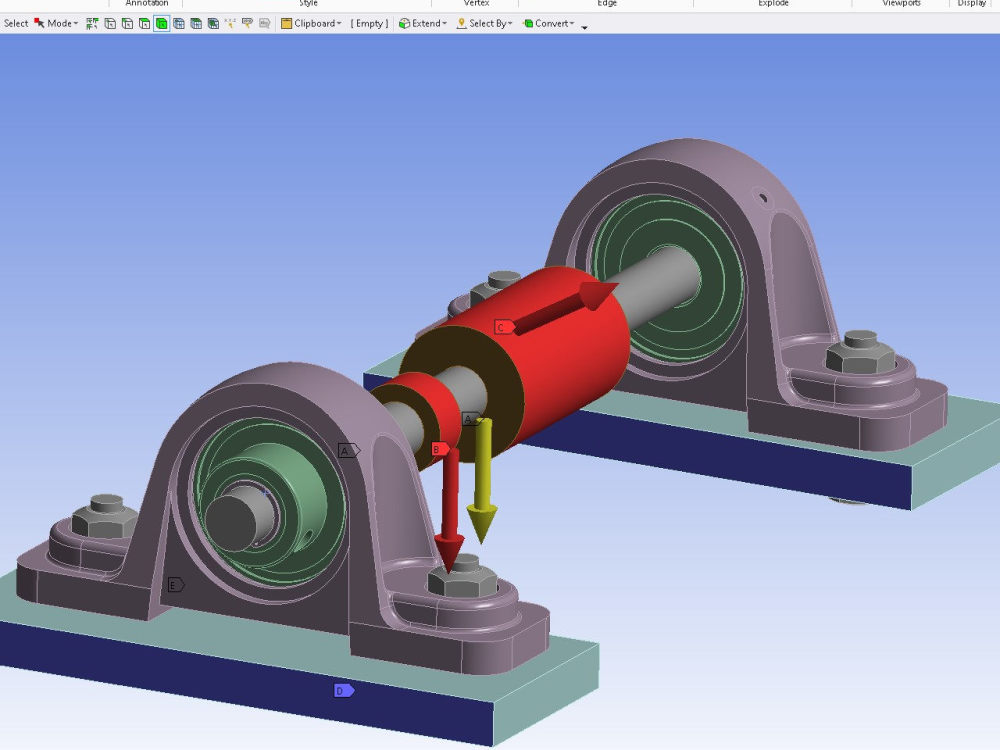Enable the Vertex selection filter

(x=110, y=24)
